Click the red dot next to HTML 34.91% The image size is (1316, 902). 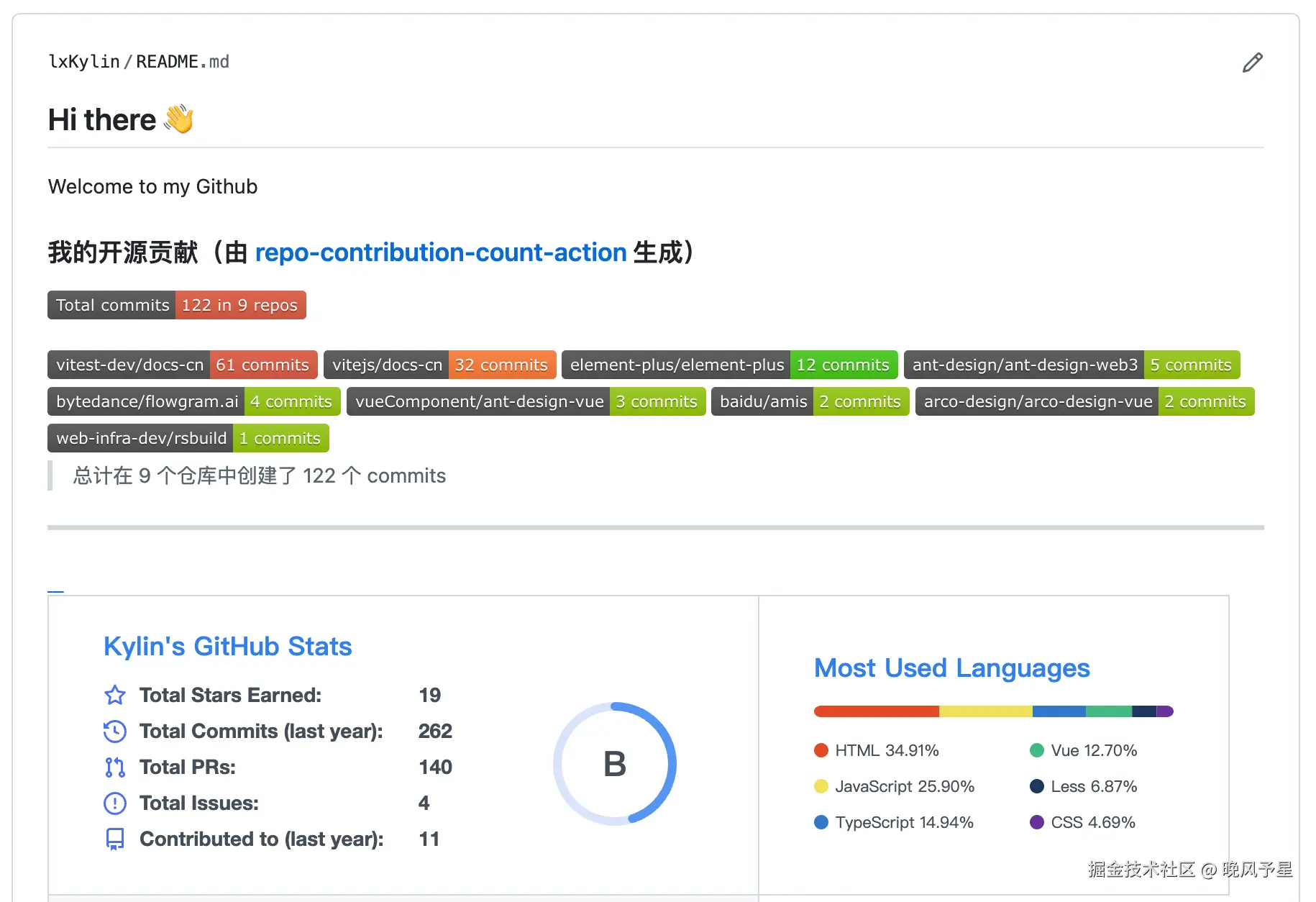coord(821,750)
